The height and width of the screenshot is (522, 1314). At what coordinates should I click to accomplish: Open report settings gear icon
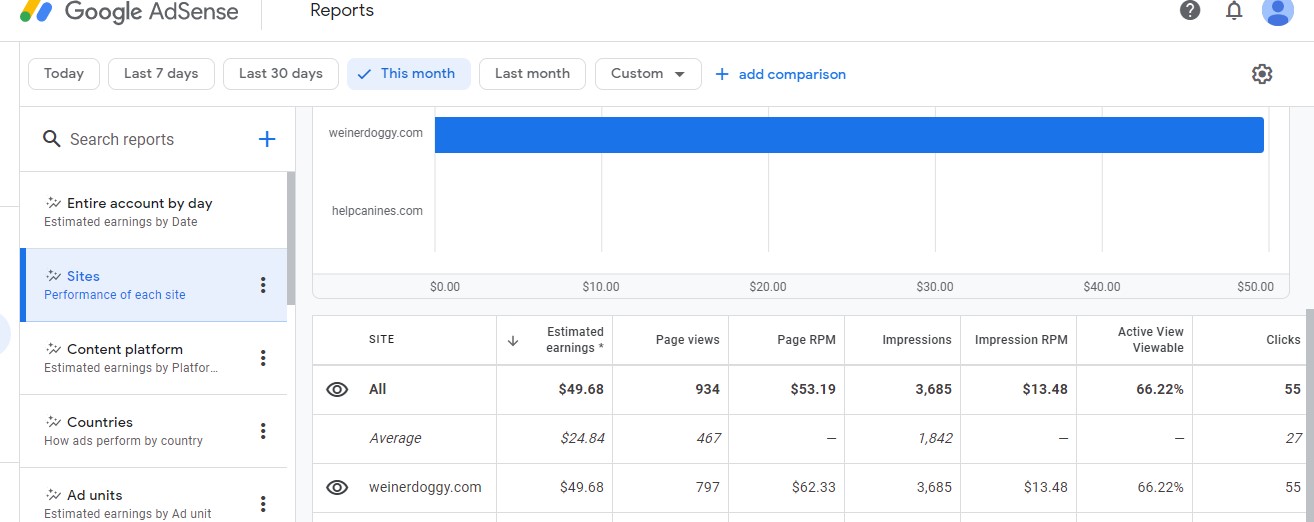[x=1262, y=74]
